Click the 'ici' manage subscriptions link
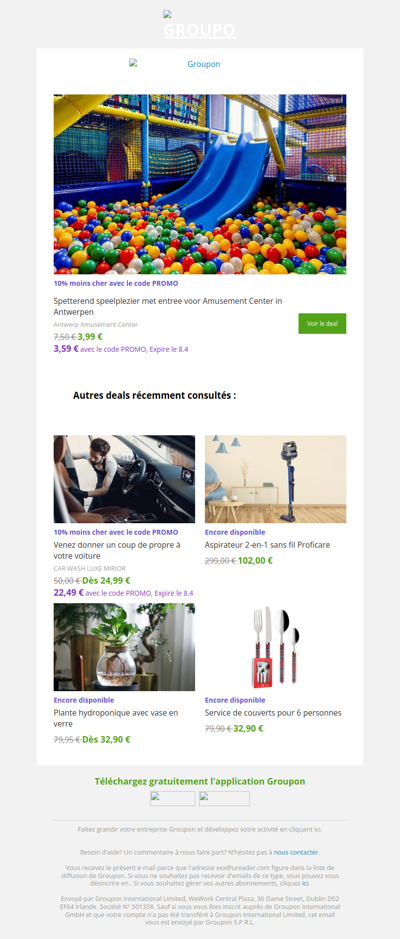This screenshot has height=939, width=400. tap(305, 883)
